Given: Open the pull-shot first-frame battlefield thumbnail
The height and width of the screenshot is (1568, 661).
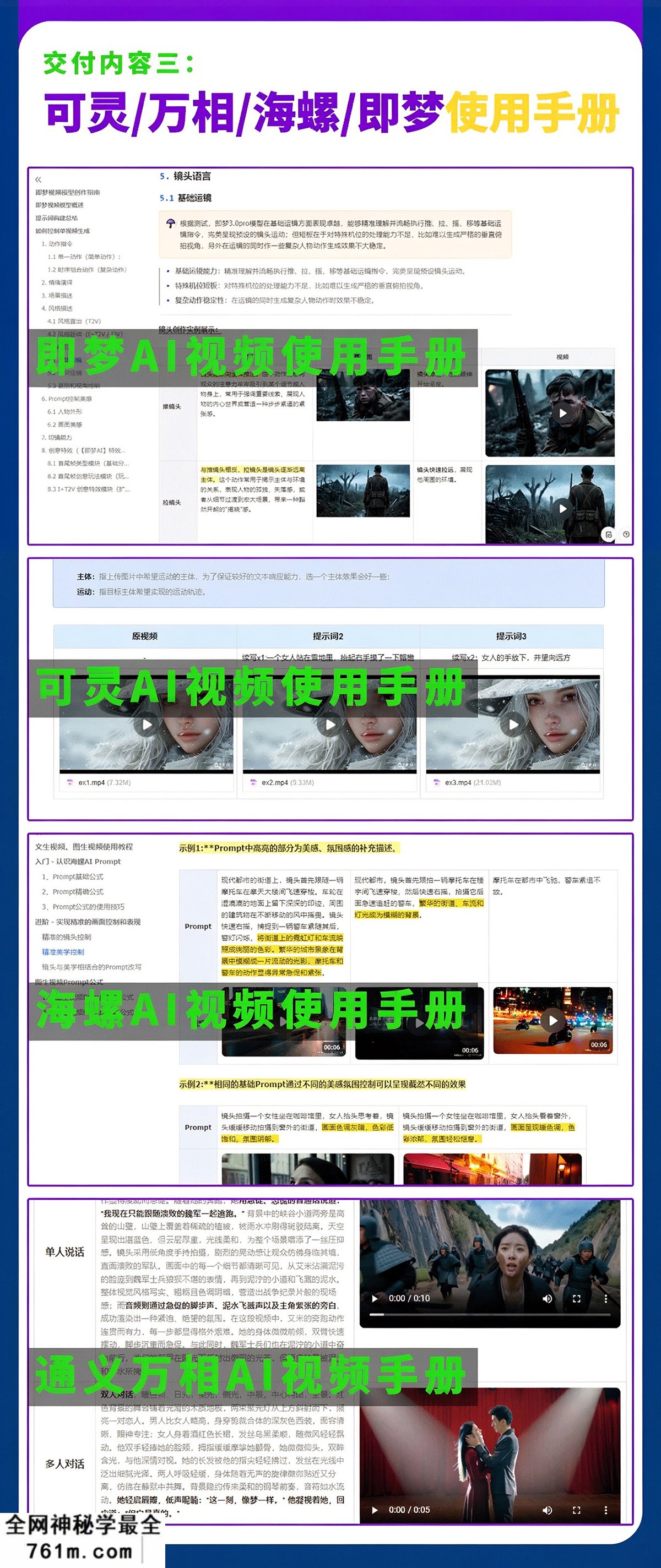Looking at the screenshot, I should [x=363, y=491].
